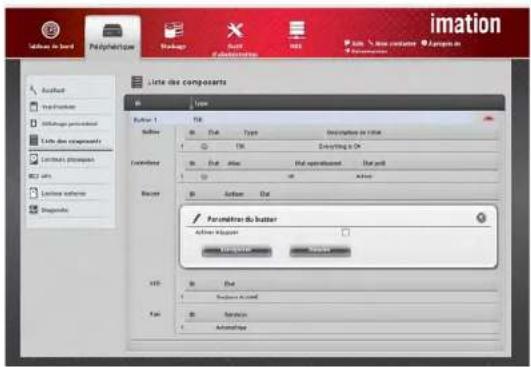Open the sidebar entry with calendar icon

(70, 107)
